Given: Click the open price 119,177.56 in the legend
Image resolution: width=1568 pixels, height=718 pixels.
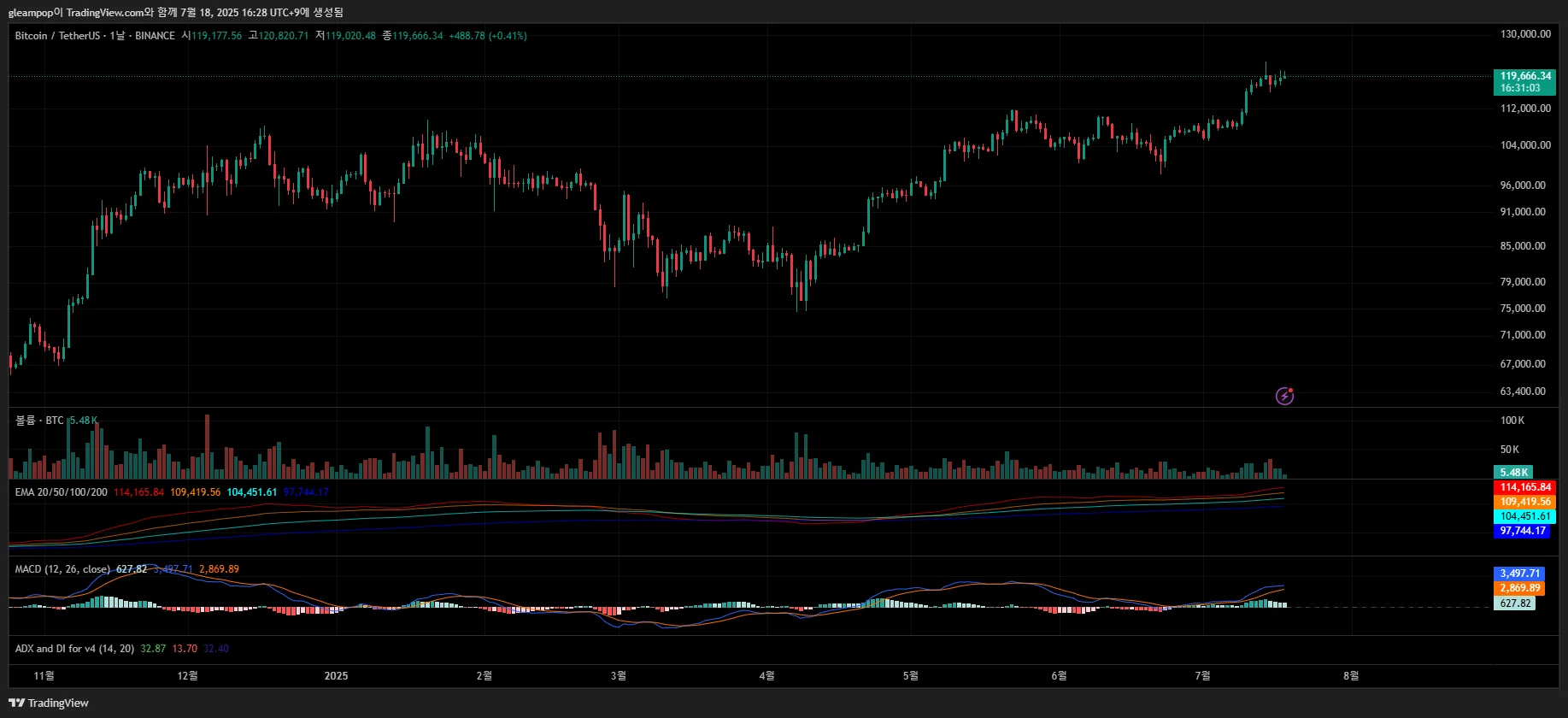Looking at the screenshot, I should point(217,36).
